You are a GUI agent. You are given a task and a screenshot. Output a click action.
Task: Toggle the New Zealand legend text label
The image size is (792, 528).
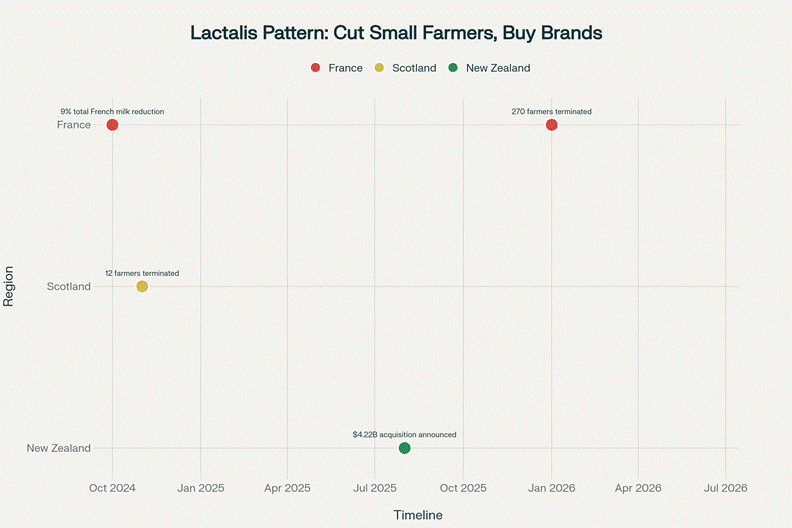point(498,68)
